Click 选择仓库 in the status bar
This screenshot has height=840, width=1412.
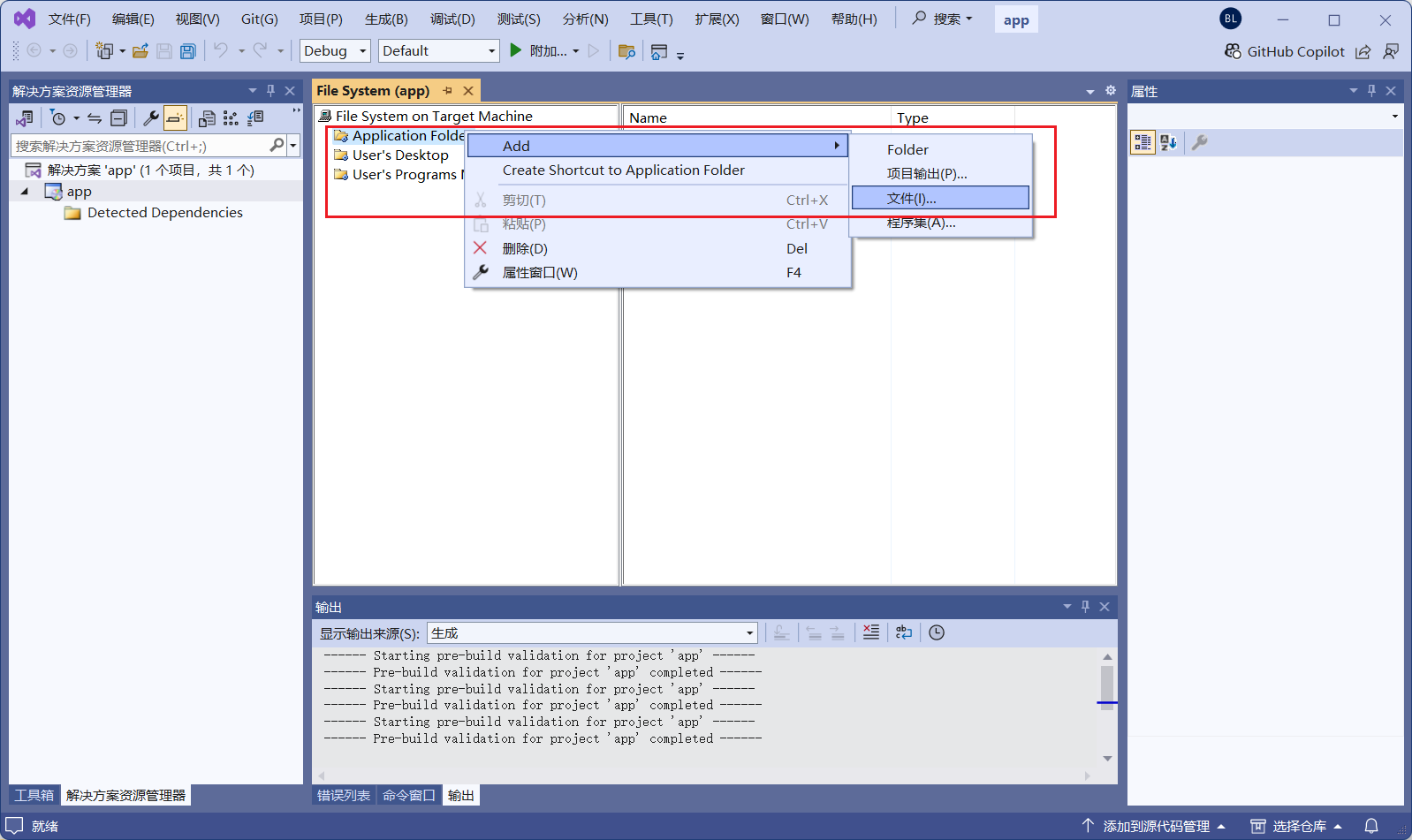pos(1297,826)
